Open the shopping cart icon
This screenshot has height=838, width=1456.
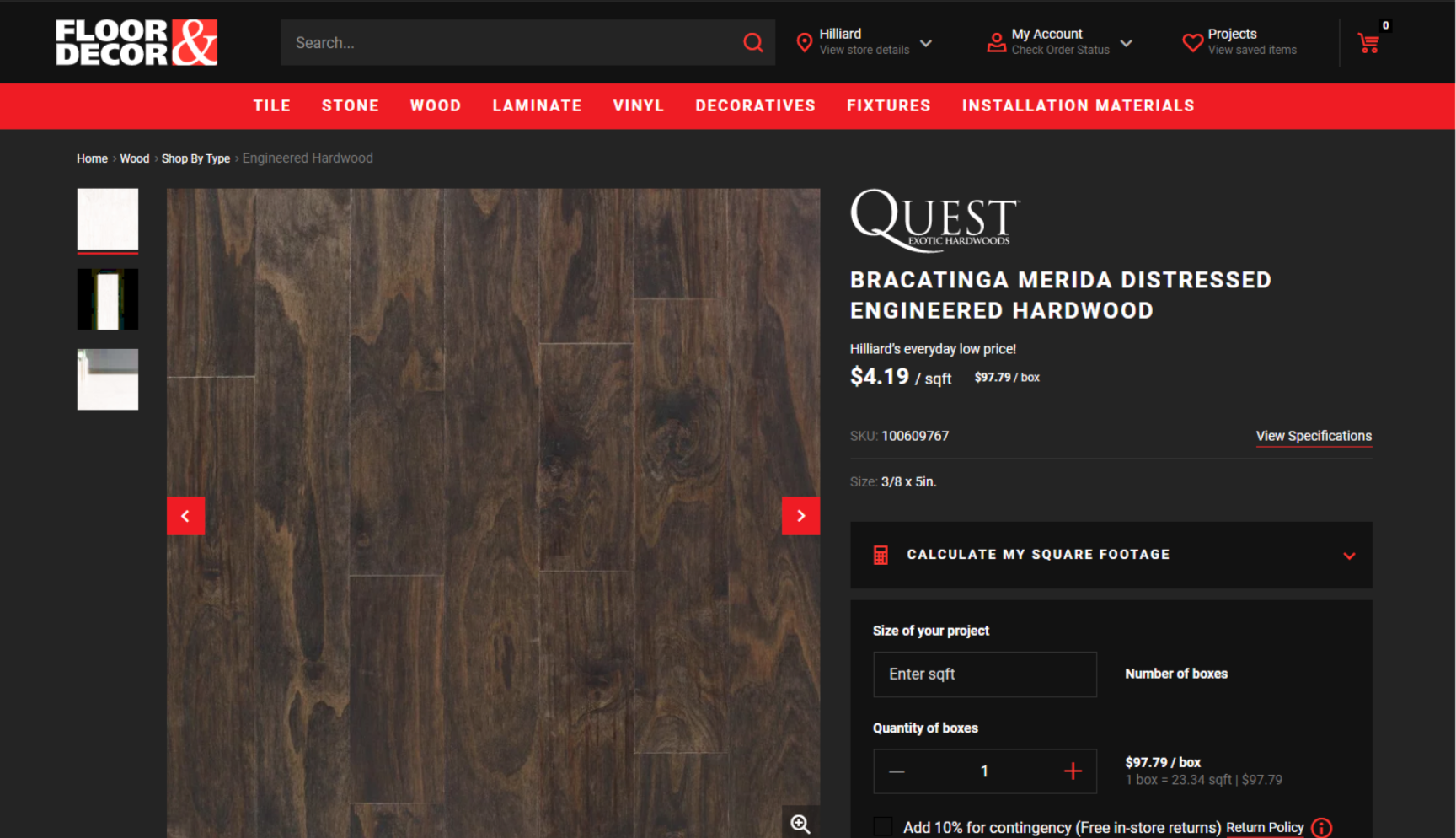coord(1368,43)
